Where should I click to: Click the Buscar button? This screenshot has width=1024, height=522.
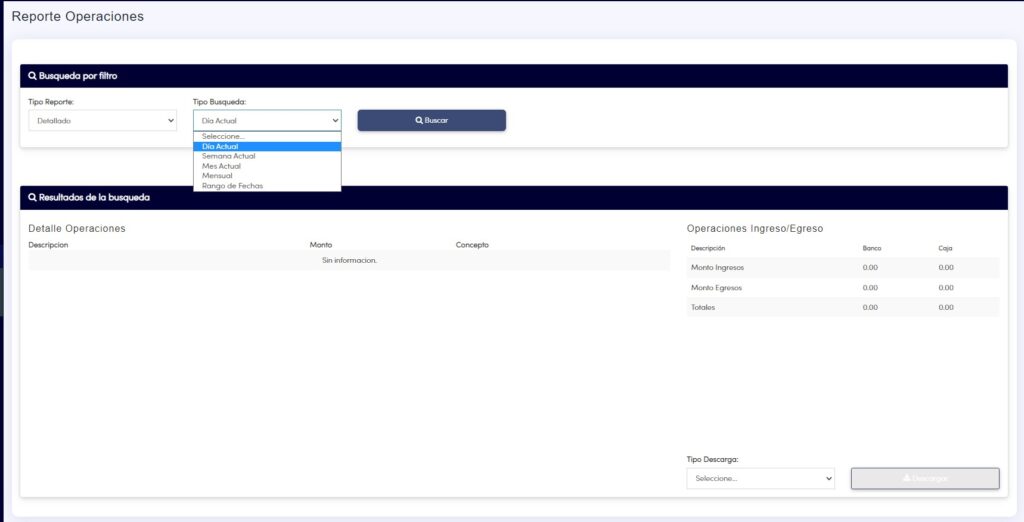coord(432,120)
